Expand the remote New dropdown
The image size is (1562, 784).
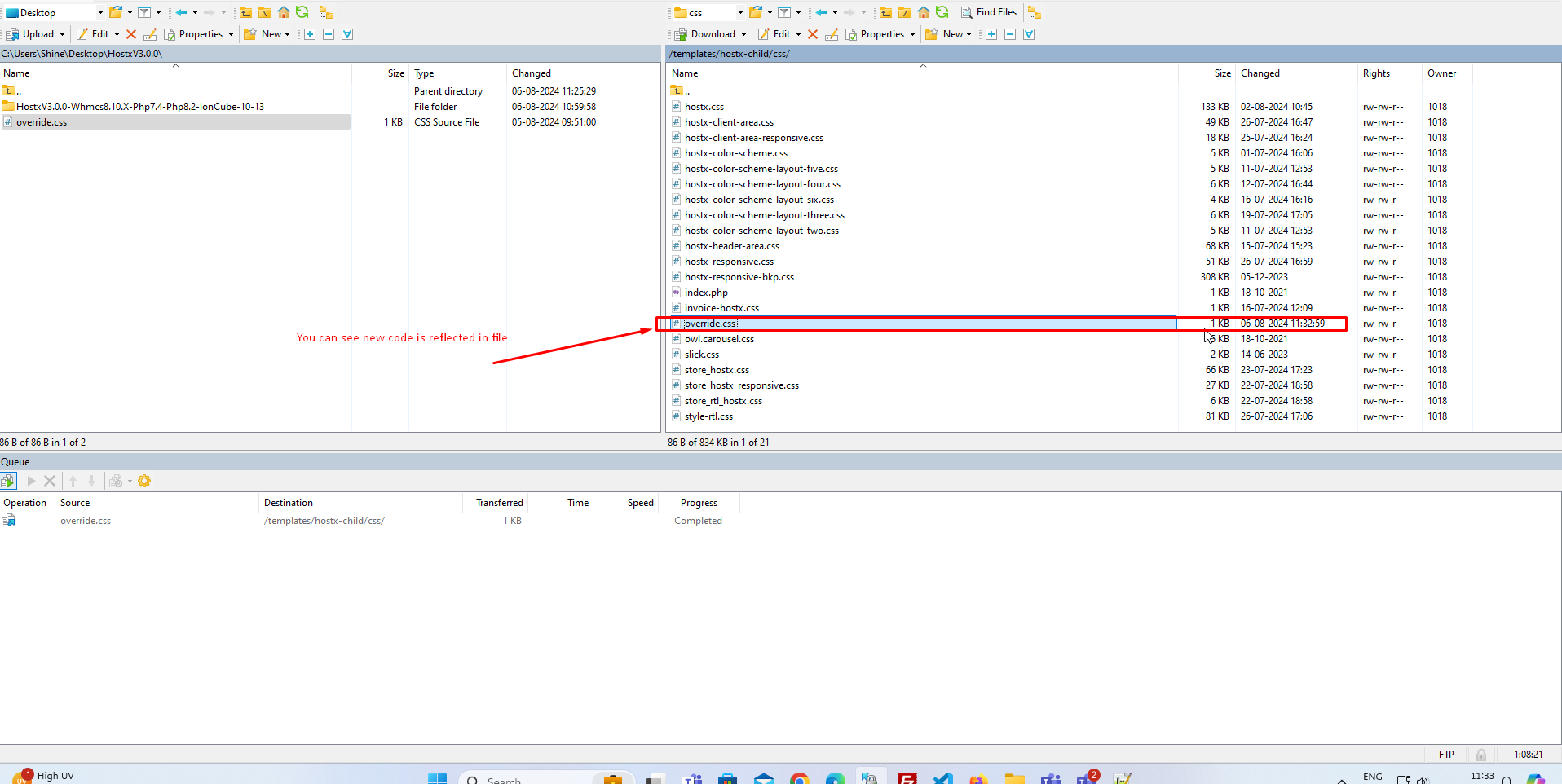tap(969, 34)
